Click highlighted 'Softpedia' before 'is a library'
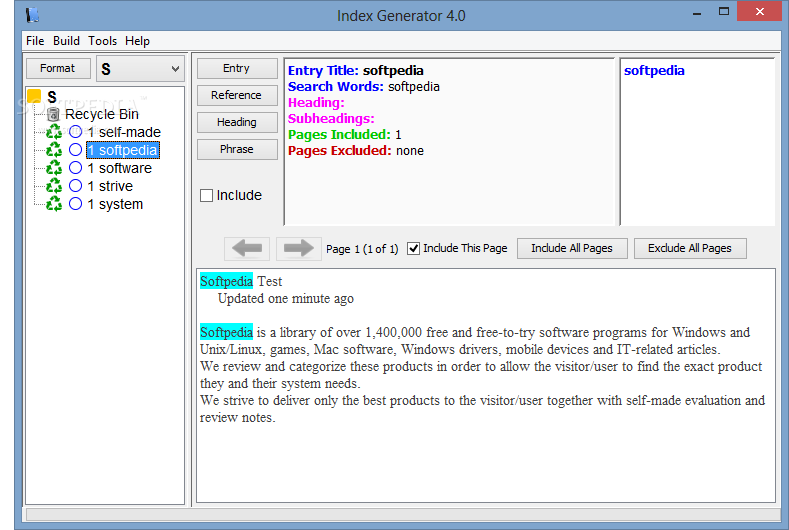Image resolution: width=789 pixels, height=530 pixels. (226, 332)
